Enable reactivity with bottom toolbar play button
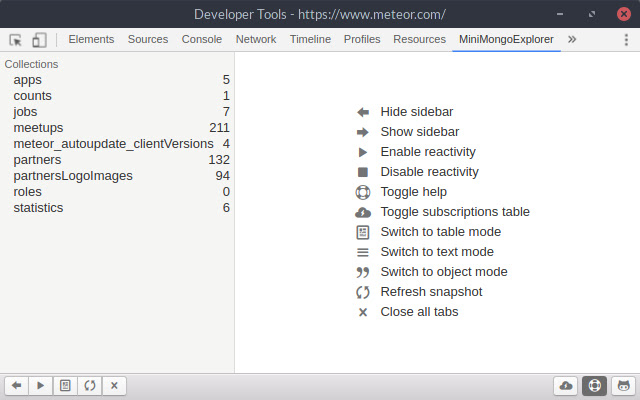 coord(40,386)
